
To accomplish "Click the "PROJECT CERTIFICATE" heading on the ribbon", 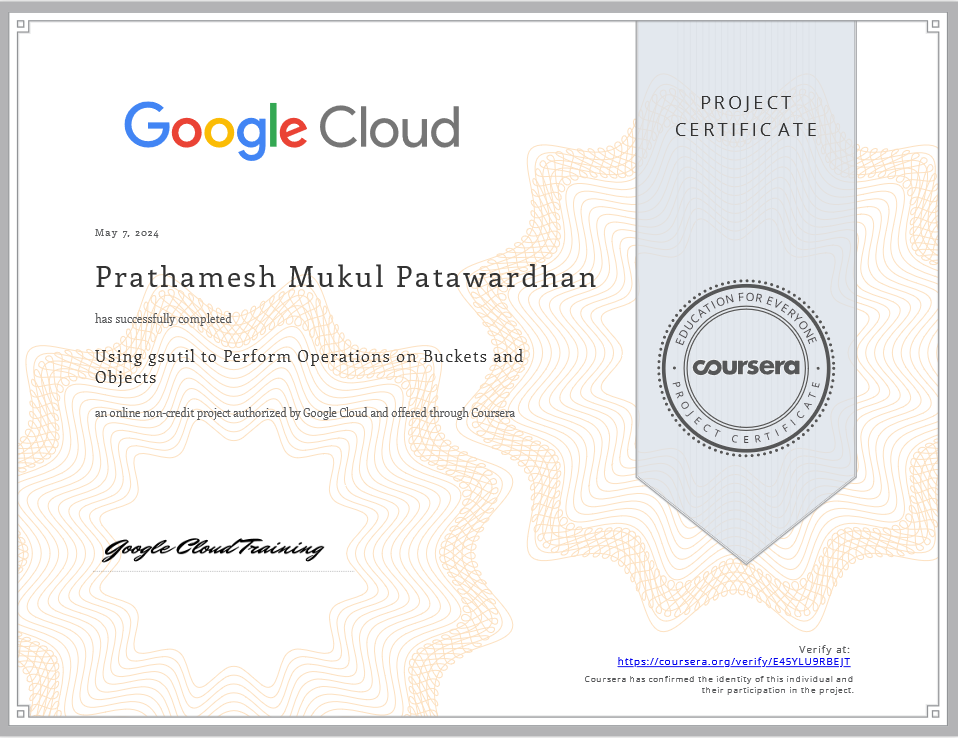I will [x=746, y=116].
